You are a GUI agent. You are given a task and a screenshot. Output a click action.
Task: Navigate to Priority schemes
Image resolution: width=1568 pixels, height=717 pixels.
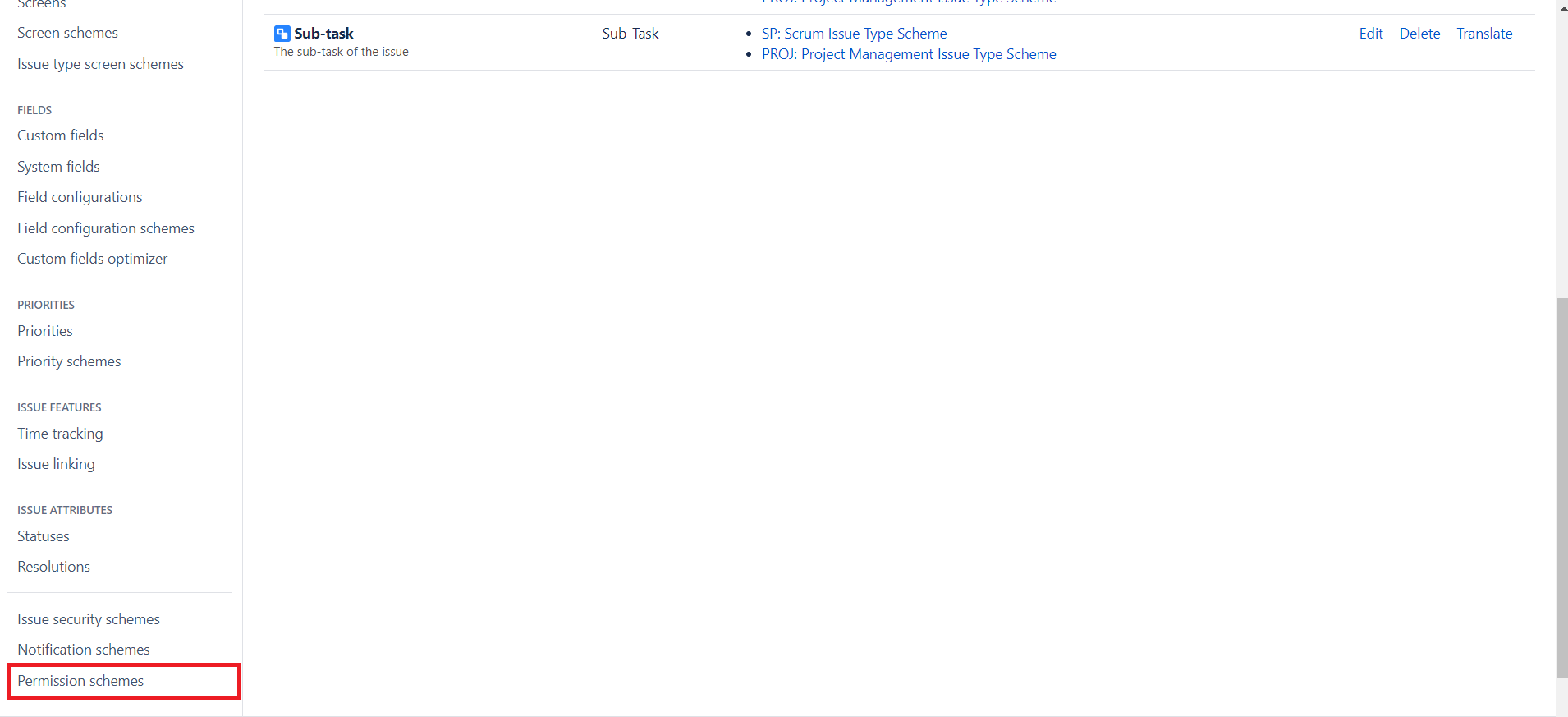point(69,361)
